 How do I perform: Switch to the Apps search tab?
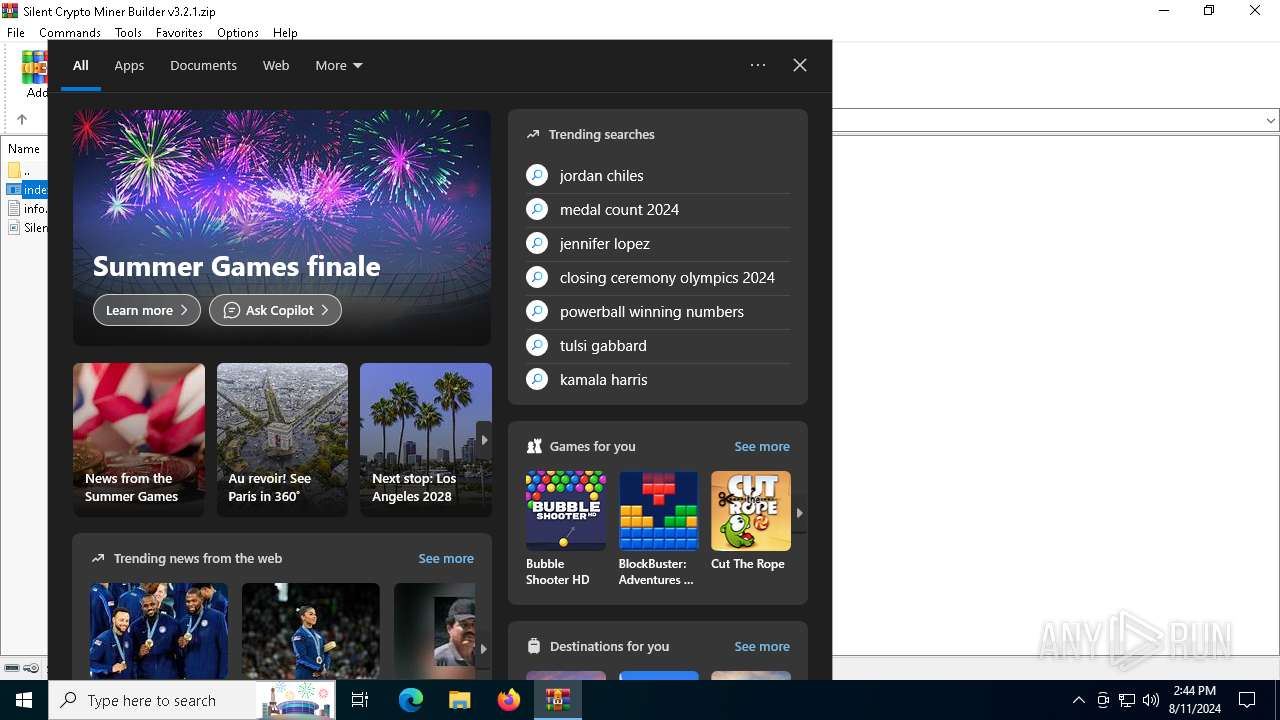pos(129,65)
